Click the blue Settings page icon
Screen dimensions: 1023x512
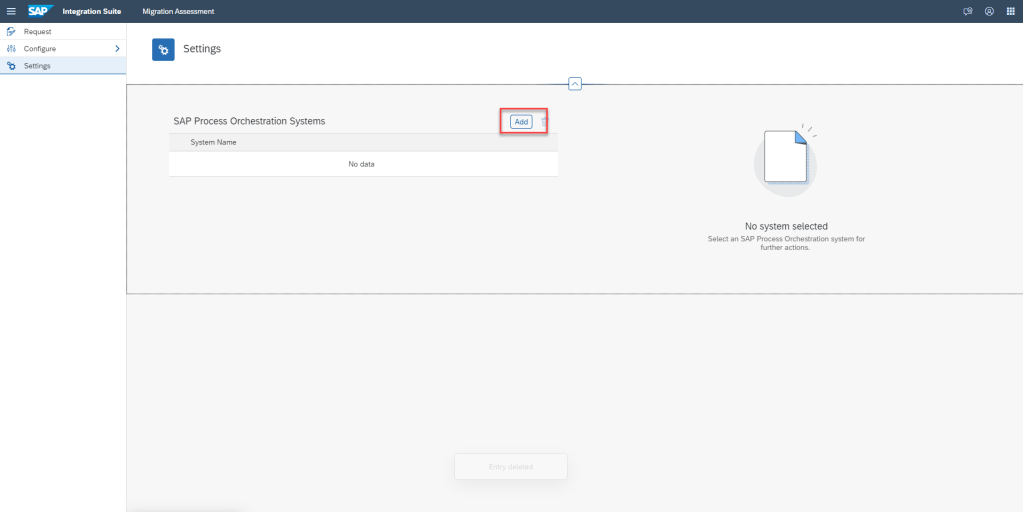point(163,49)
